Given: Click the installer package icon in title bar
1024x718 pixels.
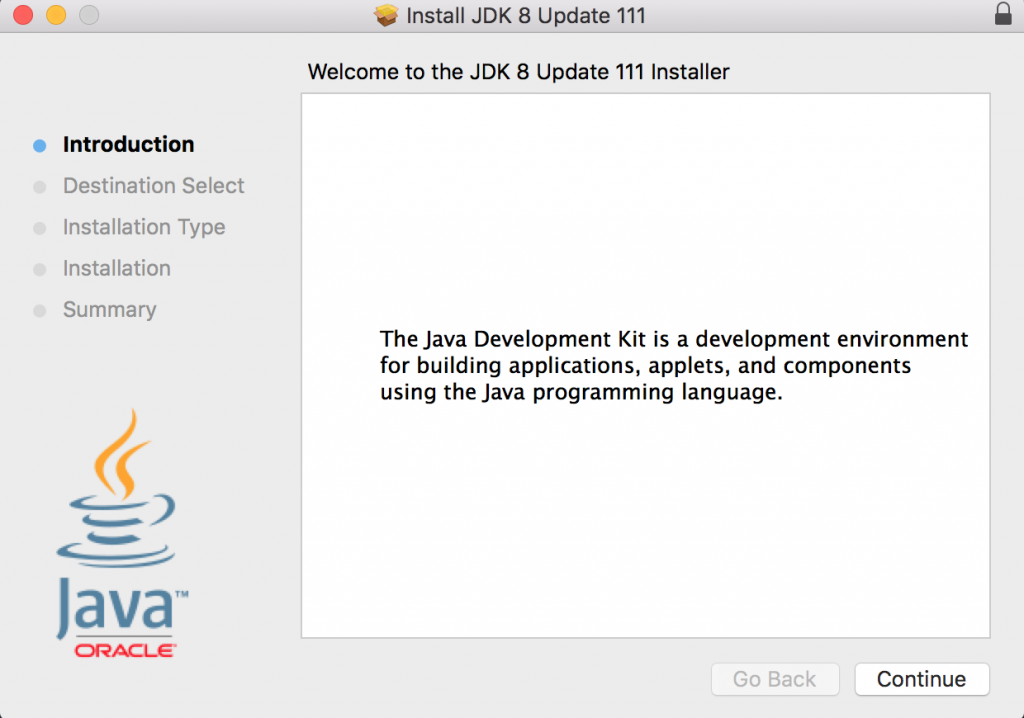Looking at the screenshot, I should (x=385, y=15).
